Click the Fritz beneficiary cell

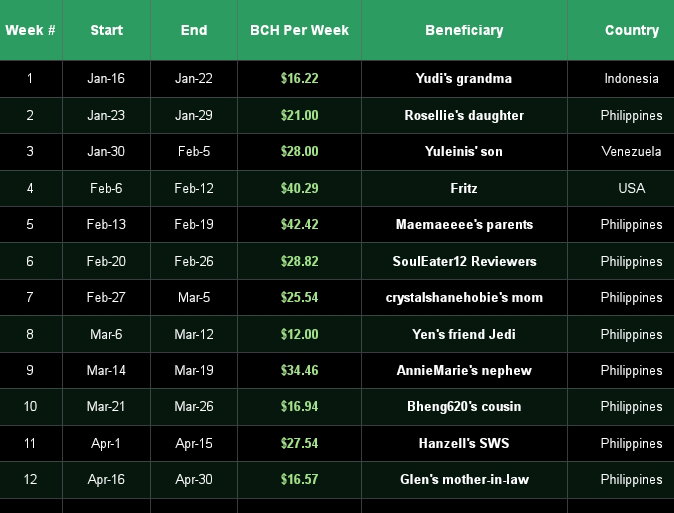tap(464, 188)
